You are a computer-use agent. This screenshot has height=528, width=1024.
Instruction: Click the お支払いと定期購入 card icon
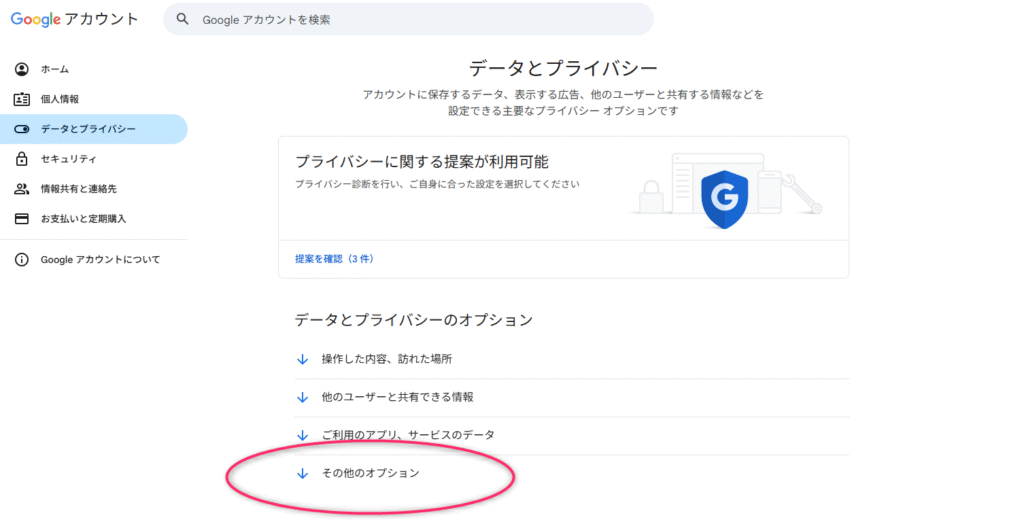[22, 219]
